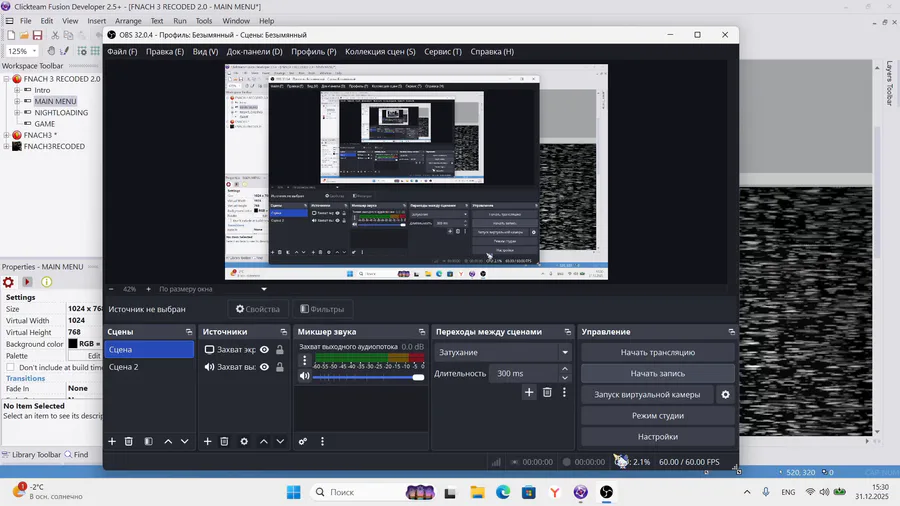Expand the NIGHTLOADING frame tree node
This screenshot has width=900, height=506.
(x=17, y=112)
